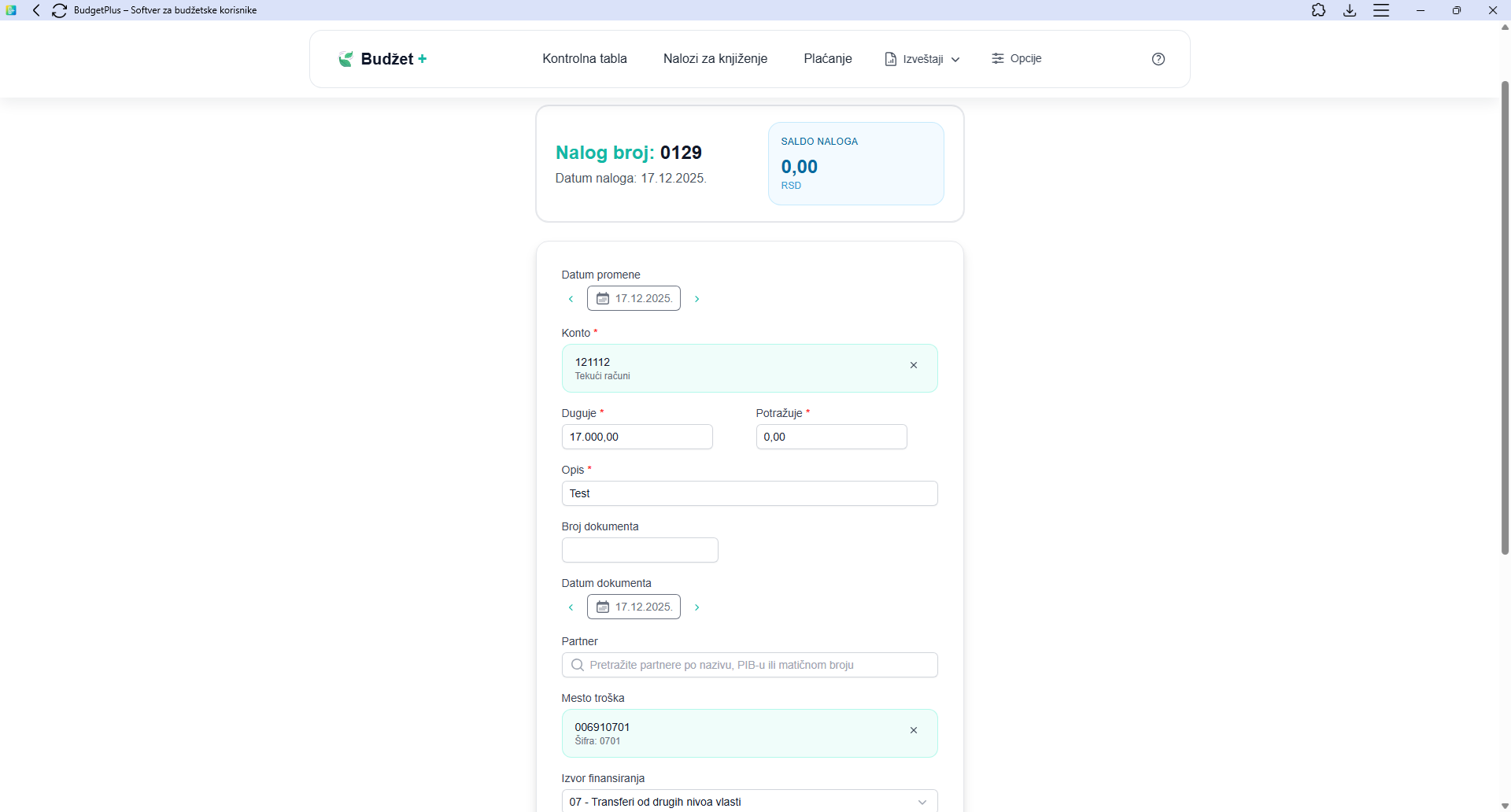Click the Broj dokumenta input field

[639, 550]
